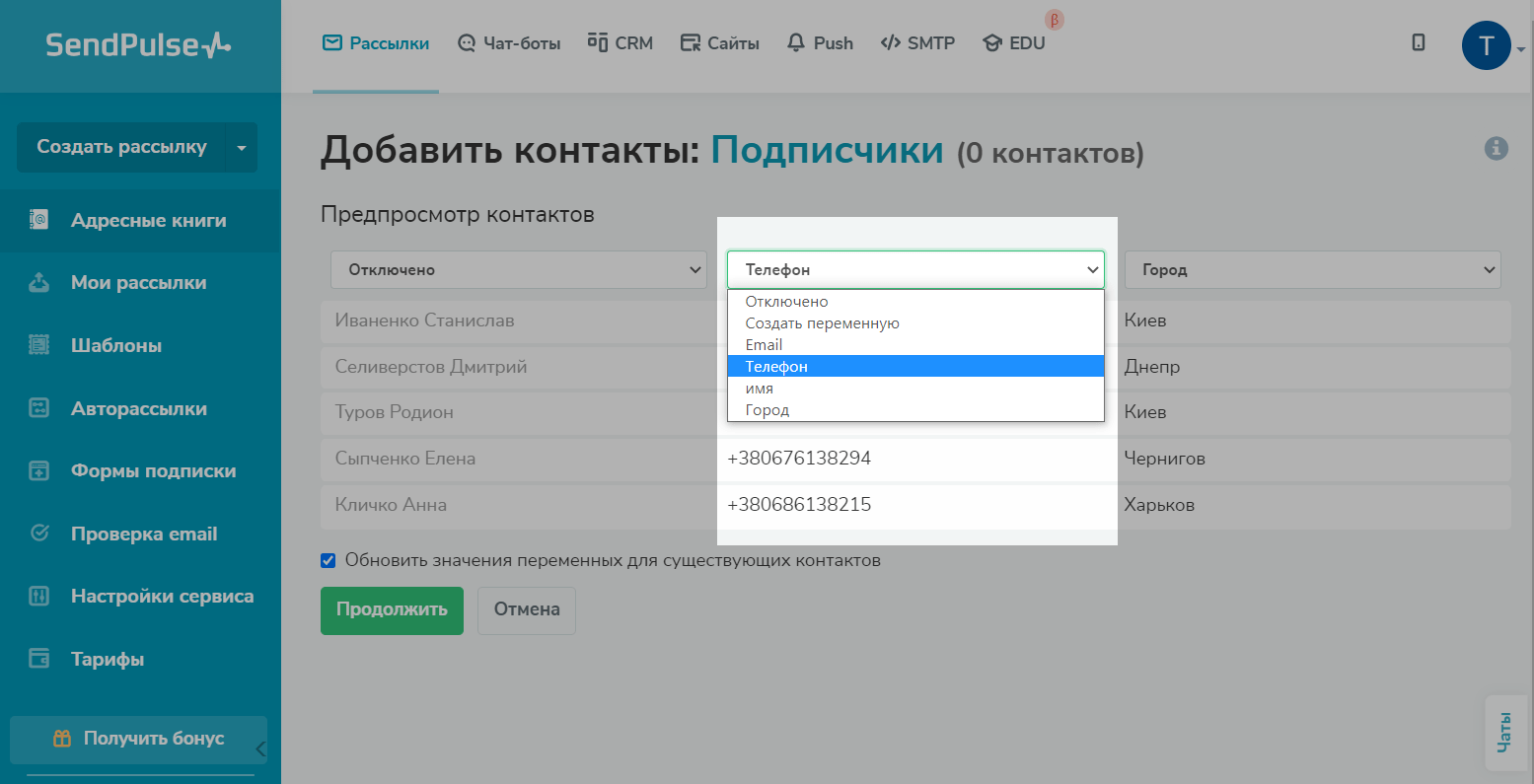
Task: Collapse the sidebar using the chevron arrow
Action: (260, 749)
